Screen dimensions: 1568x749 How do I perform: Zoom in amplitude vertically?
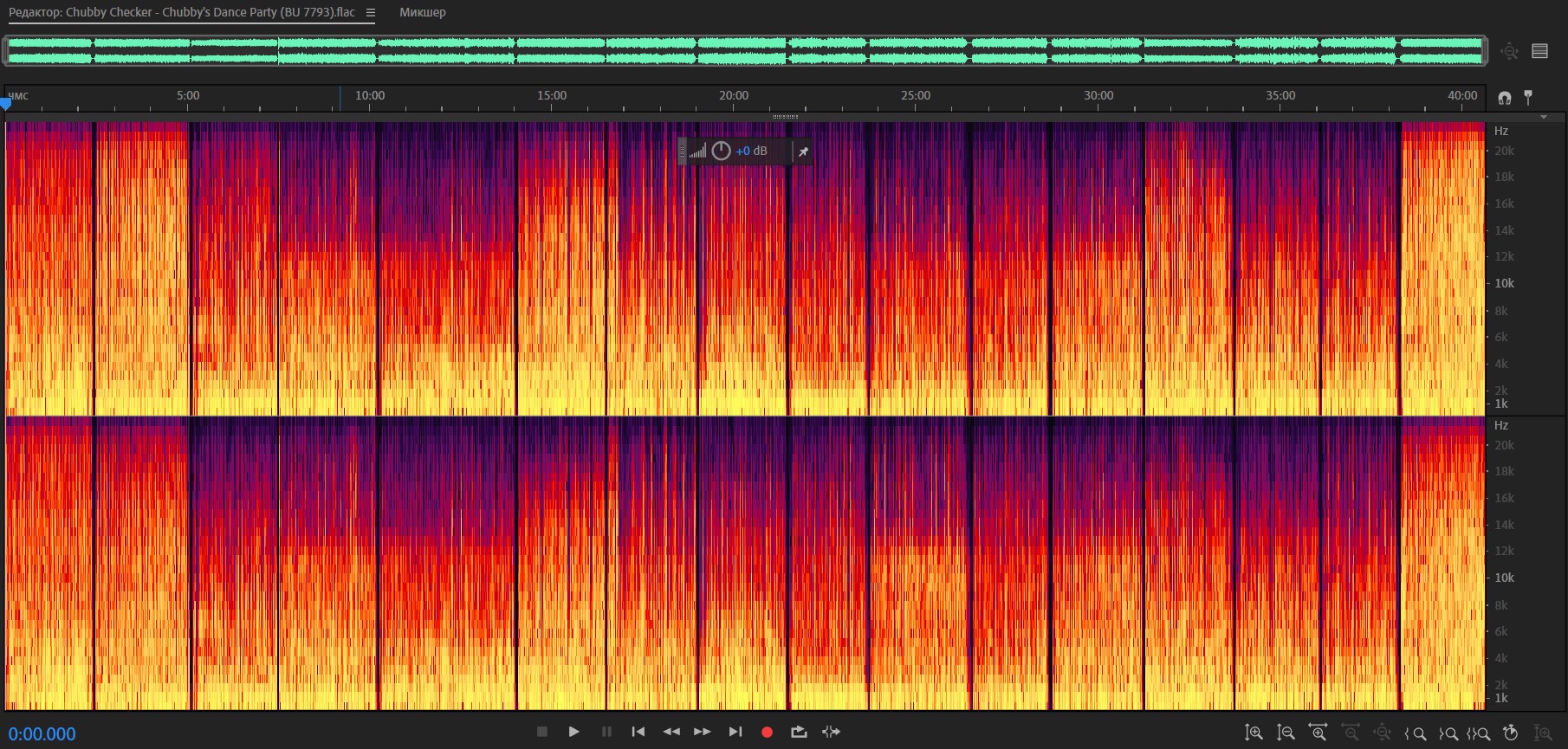(1254, 733)
